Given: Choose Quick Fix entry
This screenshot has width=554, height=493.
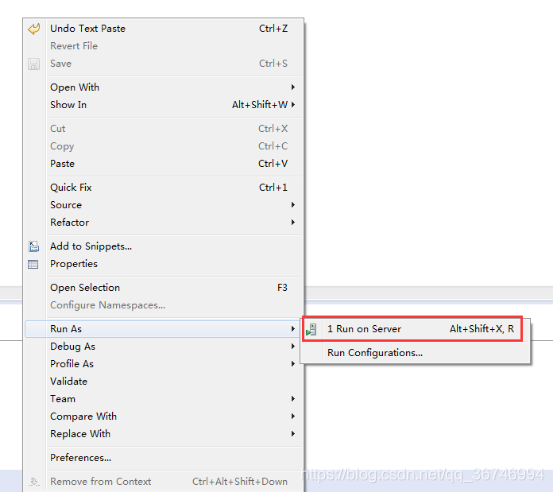Looking at the screenshot, I should [163, 187].
